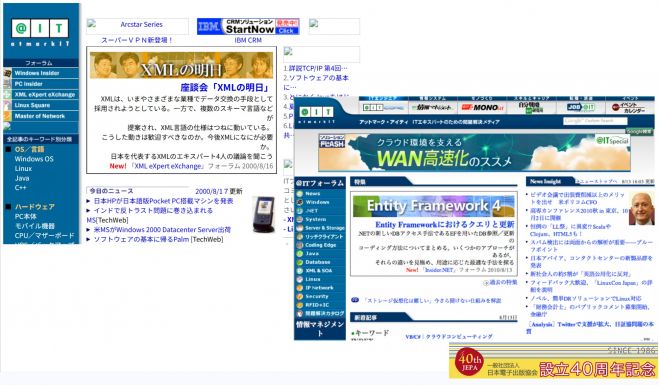Click the Pocket PC device photo beside news
The image size is (659, 385).
(264, 214)
